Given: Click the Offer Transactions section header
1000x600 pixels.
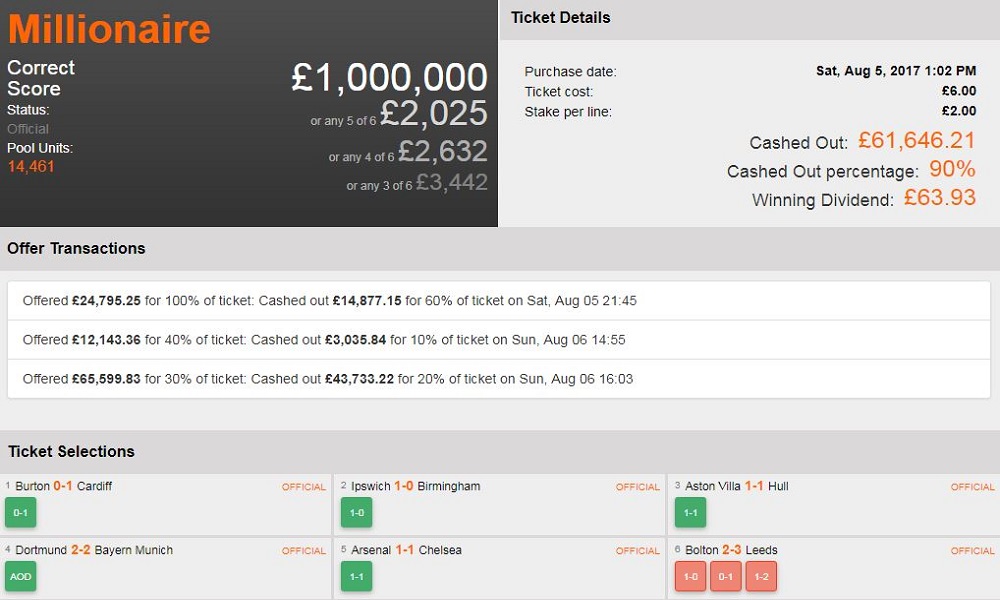Looking at the screenshot, I should pos(76,248).
